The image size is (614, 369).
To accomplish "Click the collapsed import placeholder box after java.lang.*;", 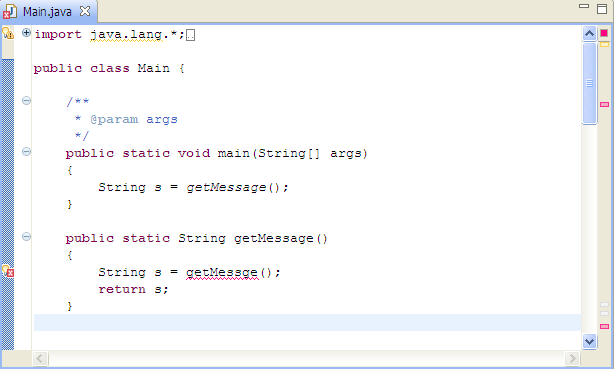I will (x=190, y=35).
